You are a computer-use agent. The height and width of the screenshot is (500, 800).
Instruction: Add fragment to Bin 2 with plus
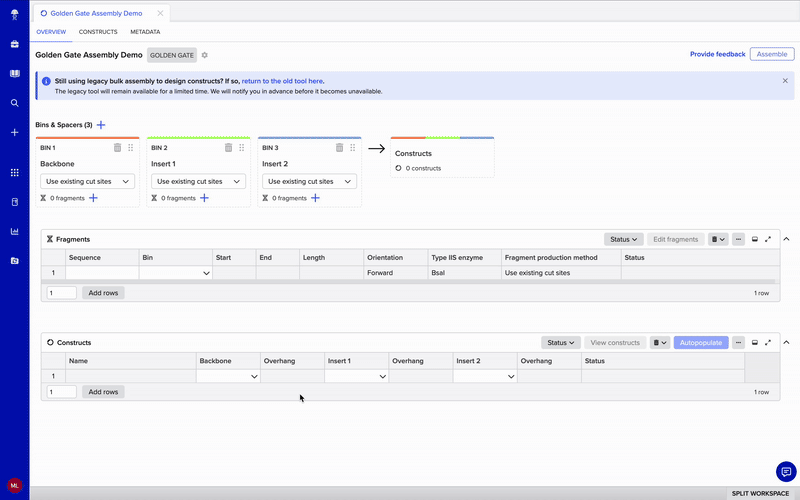[204, 198]
